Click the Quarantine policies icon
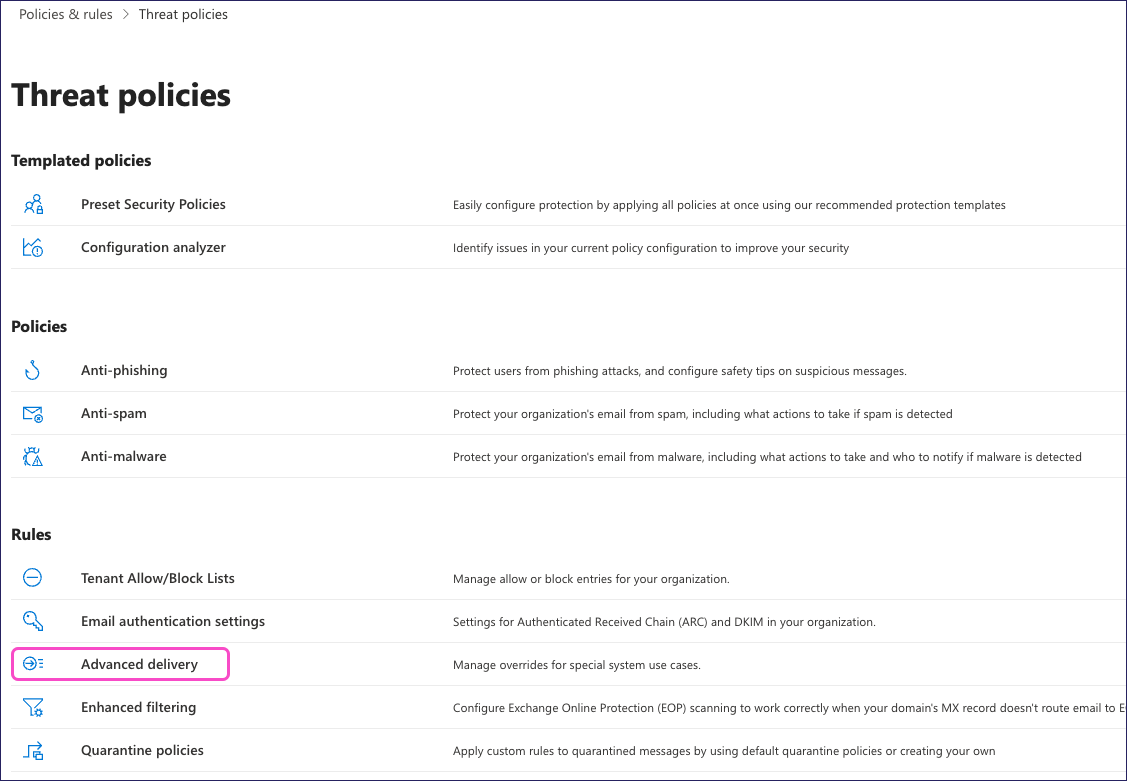 [x=32, y=751]
